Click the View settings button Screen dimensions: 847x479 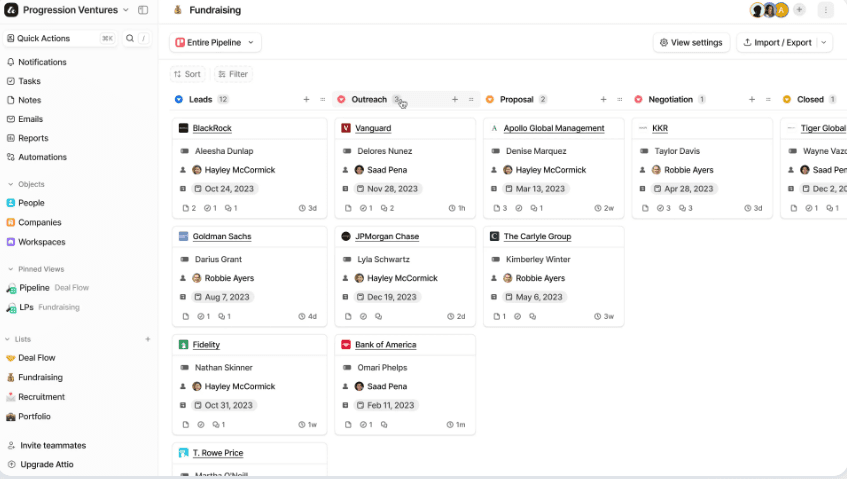pyautogui.click(x=691, y=43)
